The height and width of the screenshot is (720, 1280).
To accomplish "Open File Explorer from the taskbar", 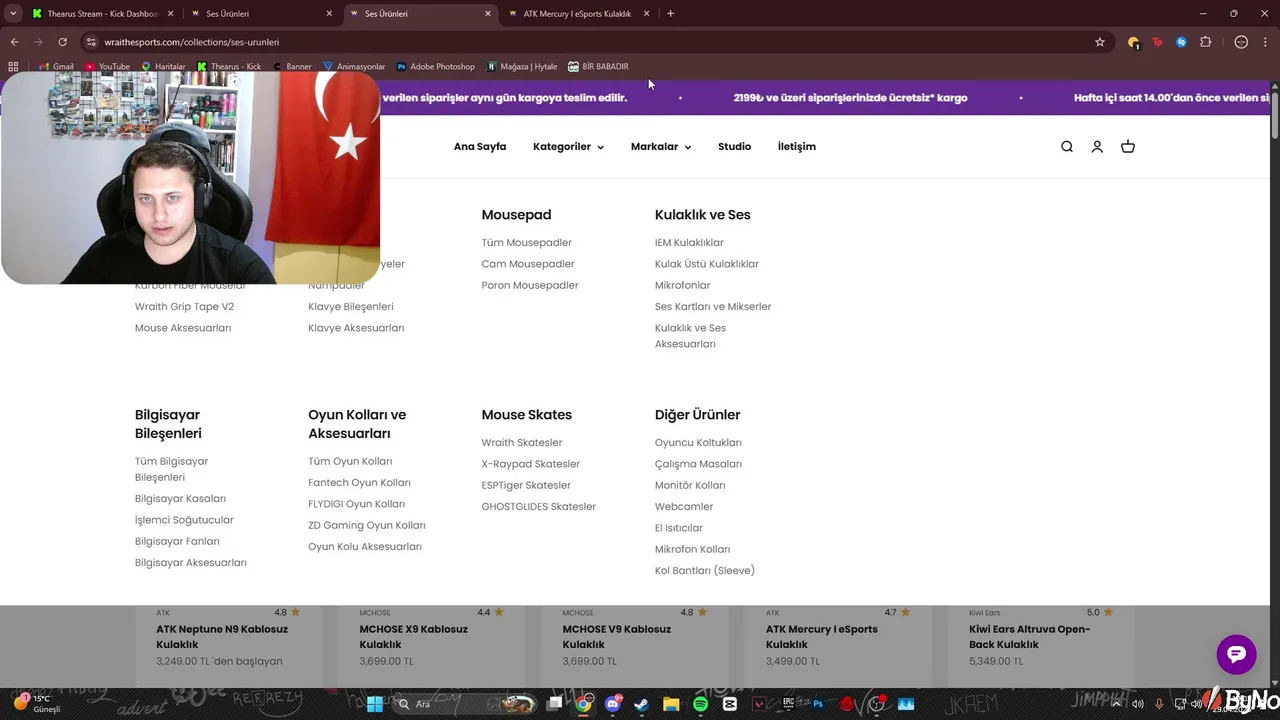I will point(670,704).
